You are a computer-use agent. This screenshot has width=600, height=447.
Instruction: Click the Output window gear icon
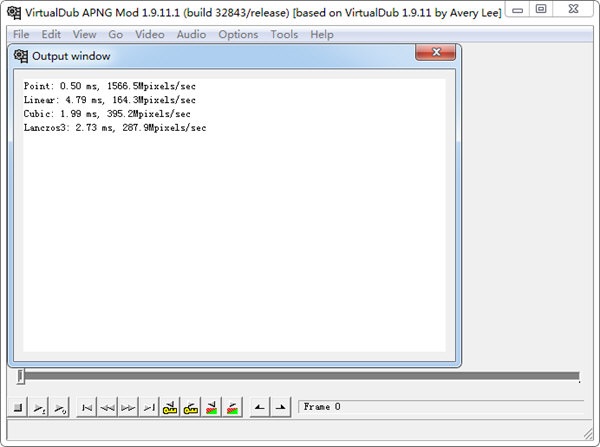click(x=21, y=56)
